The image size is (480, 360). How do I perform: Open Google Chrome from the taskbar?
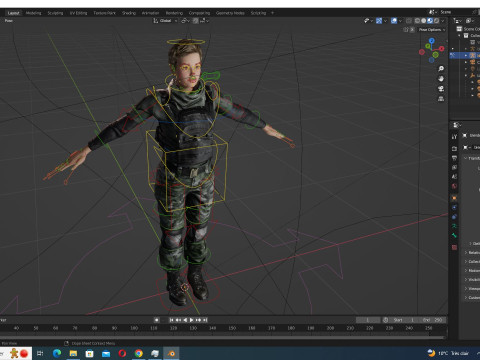(139, 353)
